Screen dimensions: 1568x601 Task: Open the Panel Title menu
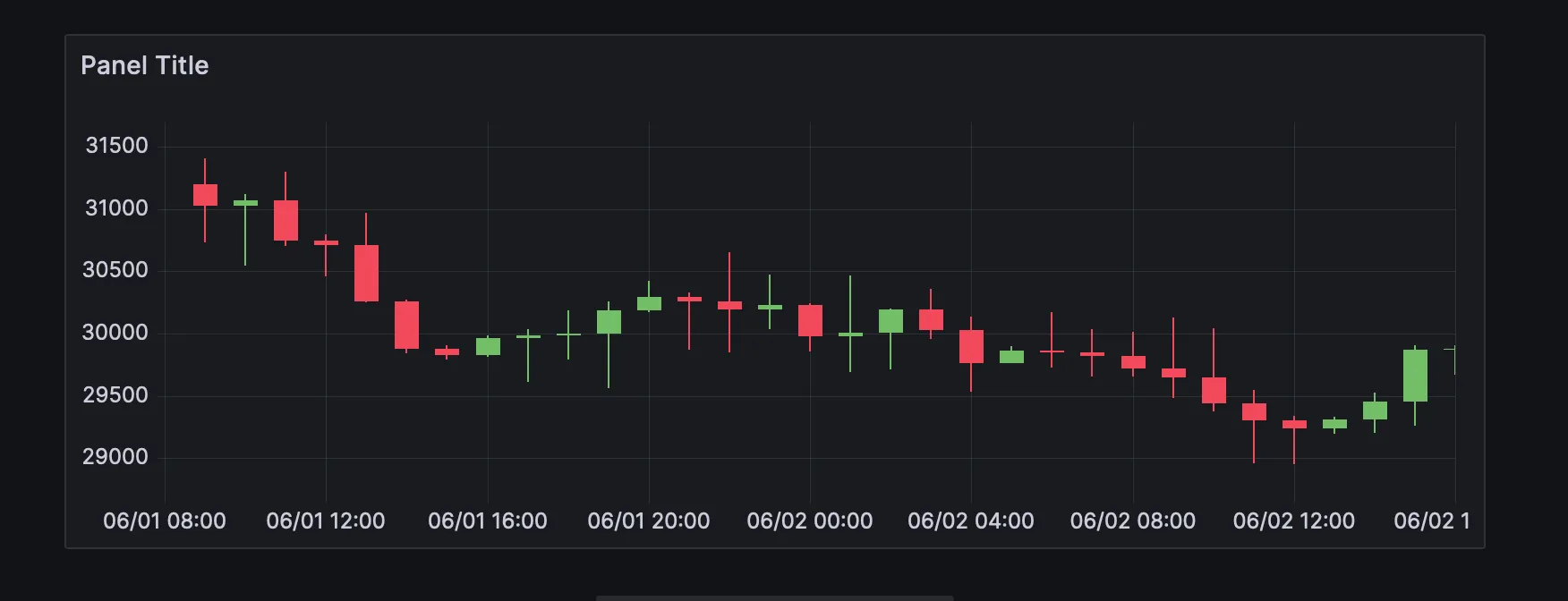(x=144, y=65)
